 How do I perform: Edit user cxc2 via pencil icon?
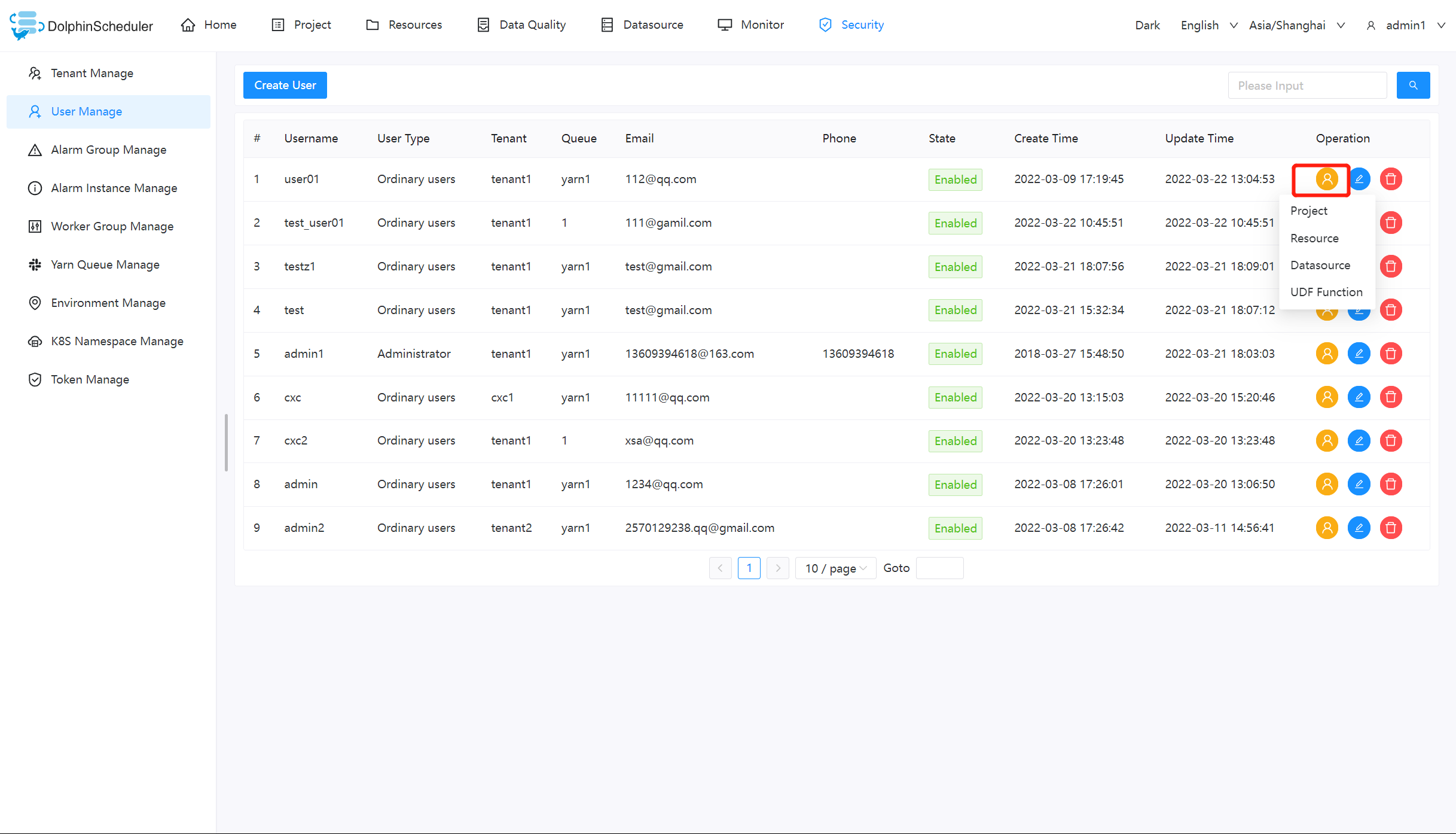(x=1359, y=441)
